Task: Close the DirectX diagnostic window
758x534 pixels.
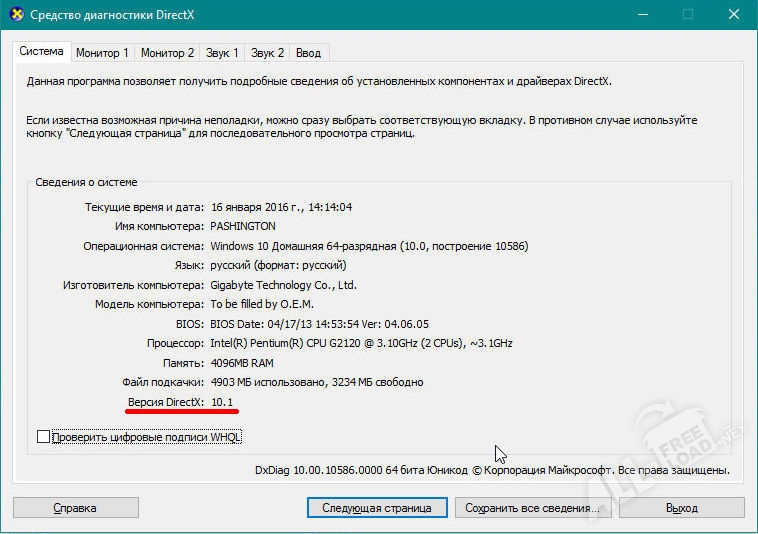Action: (733, 15)
